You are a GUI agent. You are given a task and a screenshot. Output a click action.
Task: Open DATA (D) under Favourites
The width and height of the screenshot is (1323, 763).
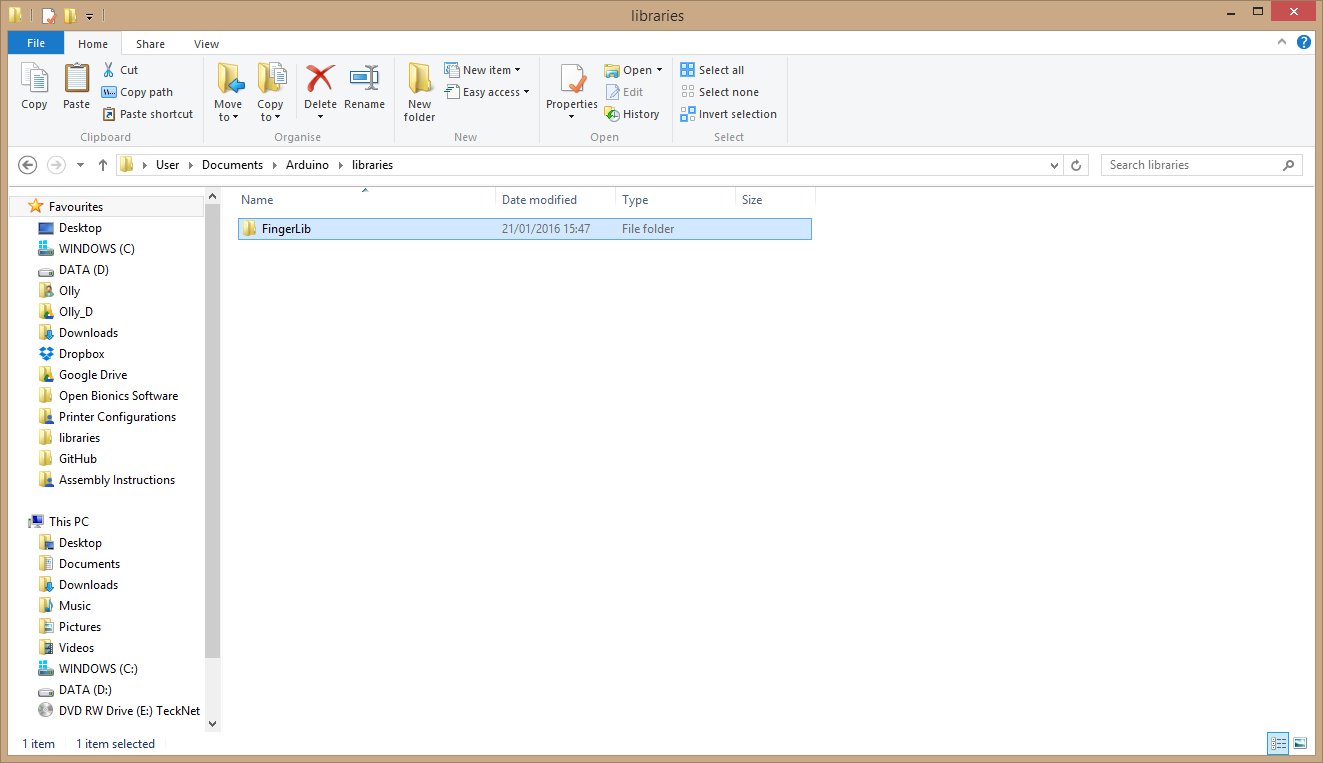pyautogui.click(x=83, y=270)
